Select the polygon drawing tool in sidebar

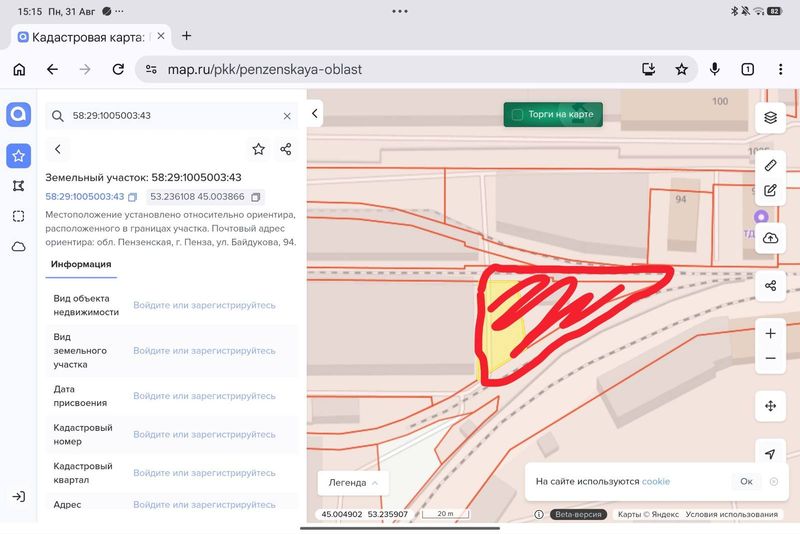(x=18, y=186)
